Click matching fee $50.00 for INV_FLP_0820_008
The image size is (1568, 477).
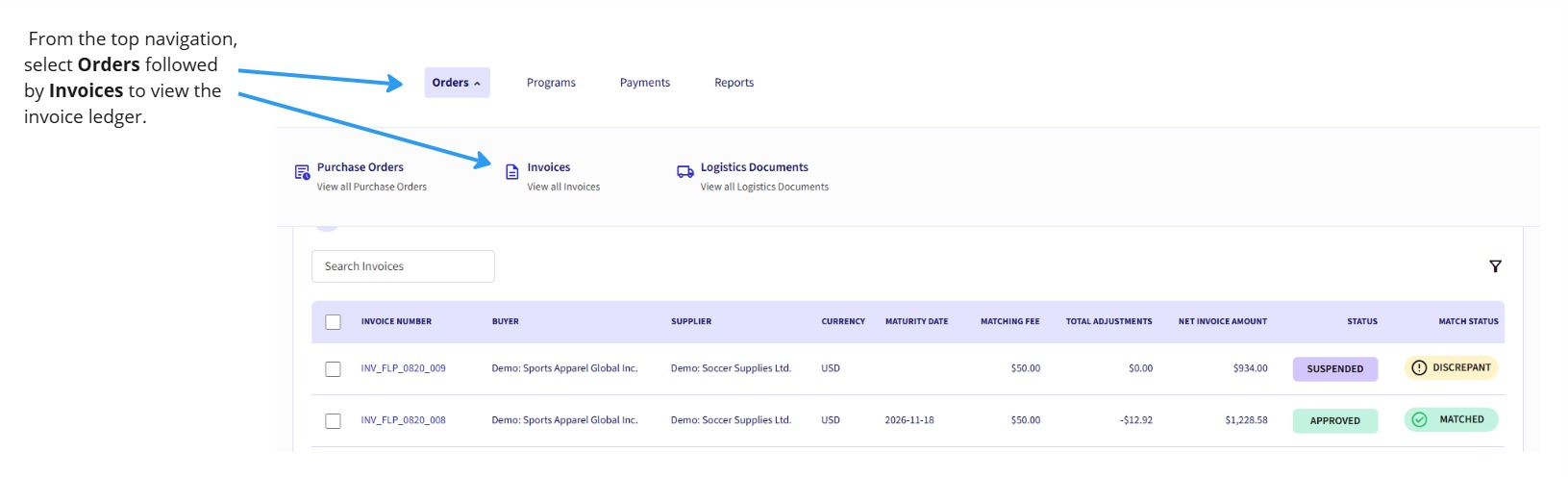click(1025, 420)
